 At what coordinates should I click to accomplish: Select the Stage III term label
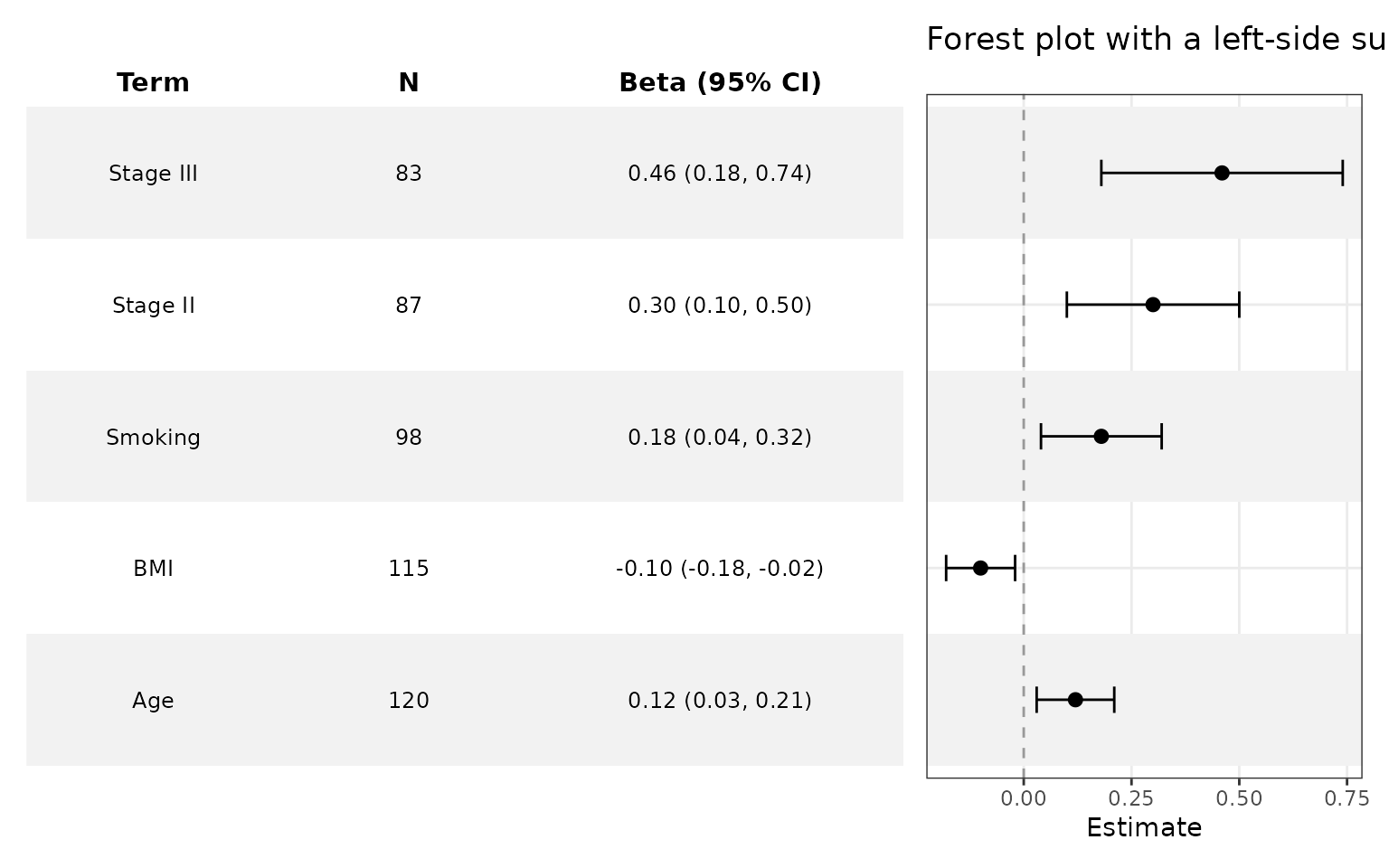coord(153,174)
